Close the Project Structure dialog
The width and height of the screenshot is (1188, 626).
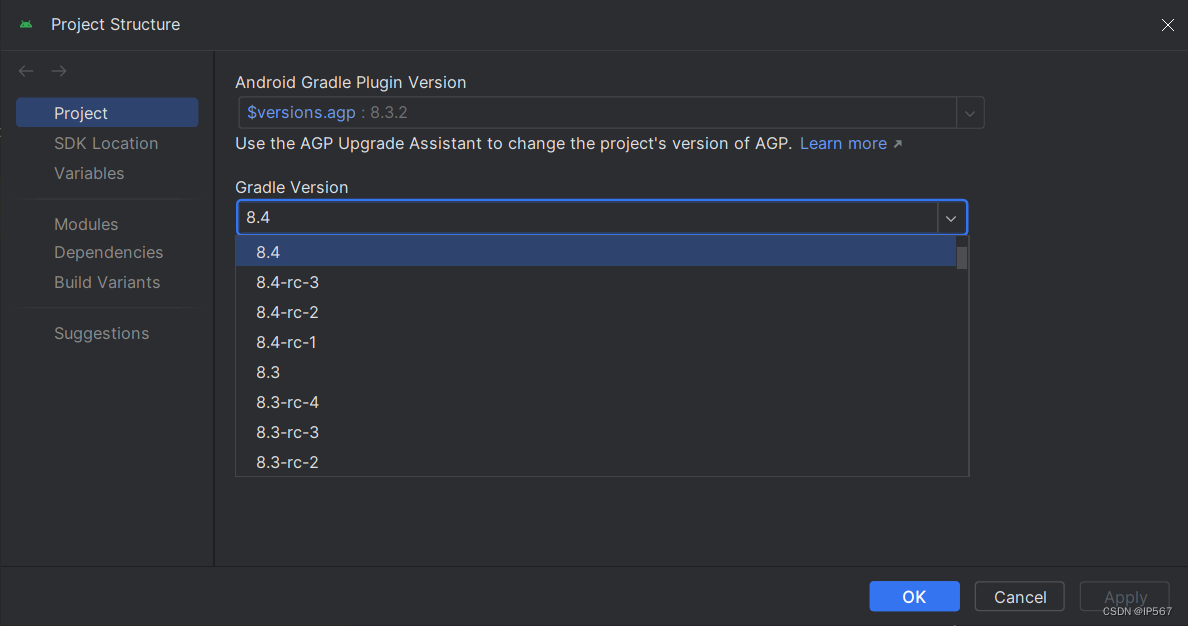click(x=1168, y=25)
